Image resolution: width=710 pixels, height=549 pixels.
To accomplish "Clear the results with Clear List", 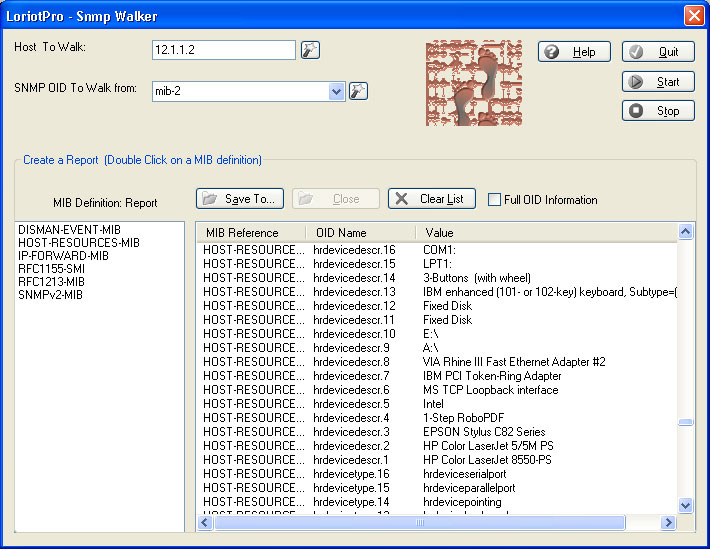I will [x=431, y=199].
